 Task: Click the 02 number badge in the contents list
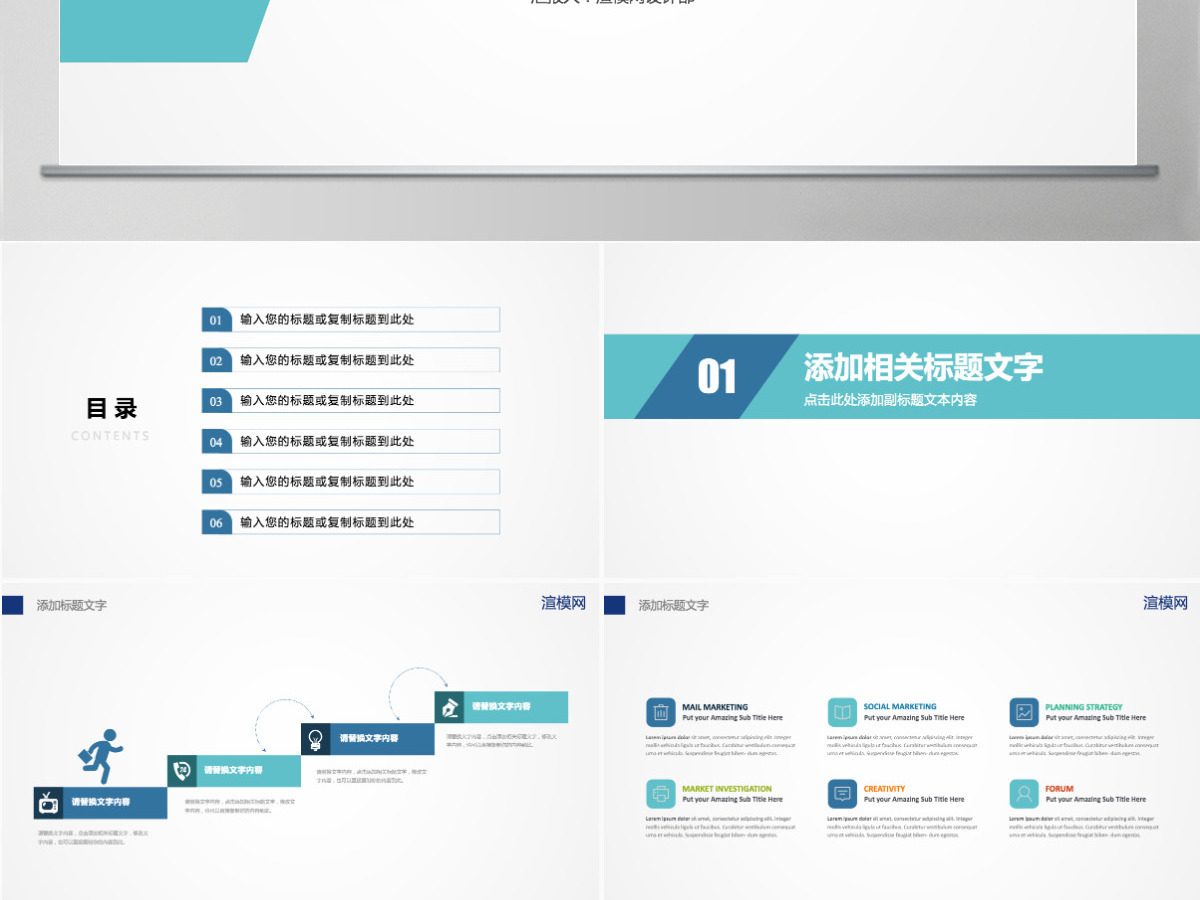[216, 360]
